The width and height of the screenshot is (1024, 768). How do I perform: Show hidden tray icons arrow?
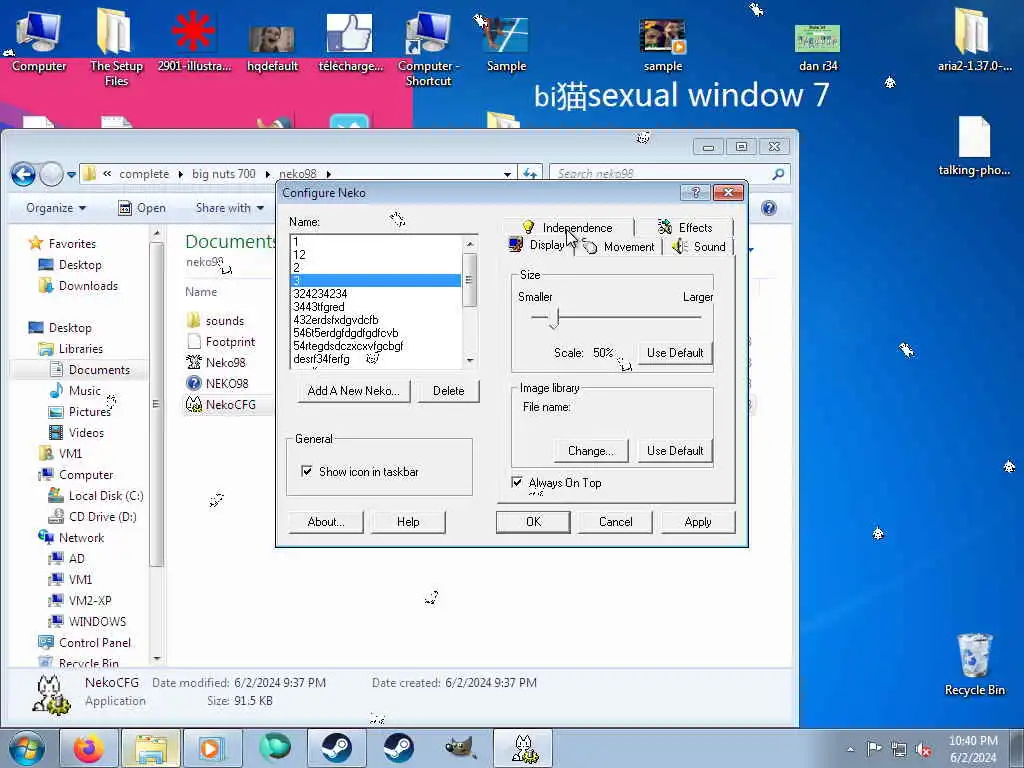pos(850,749)
